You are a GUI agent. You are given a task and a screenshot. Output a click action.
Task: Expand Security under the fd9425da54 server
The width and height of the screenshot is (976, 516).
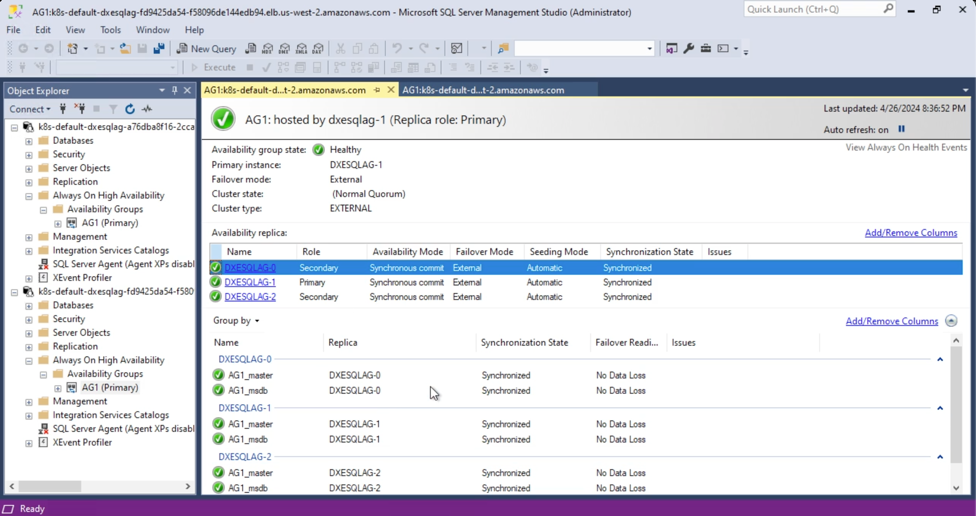coord(29,319)
